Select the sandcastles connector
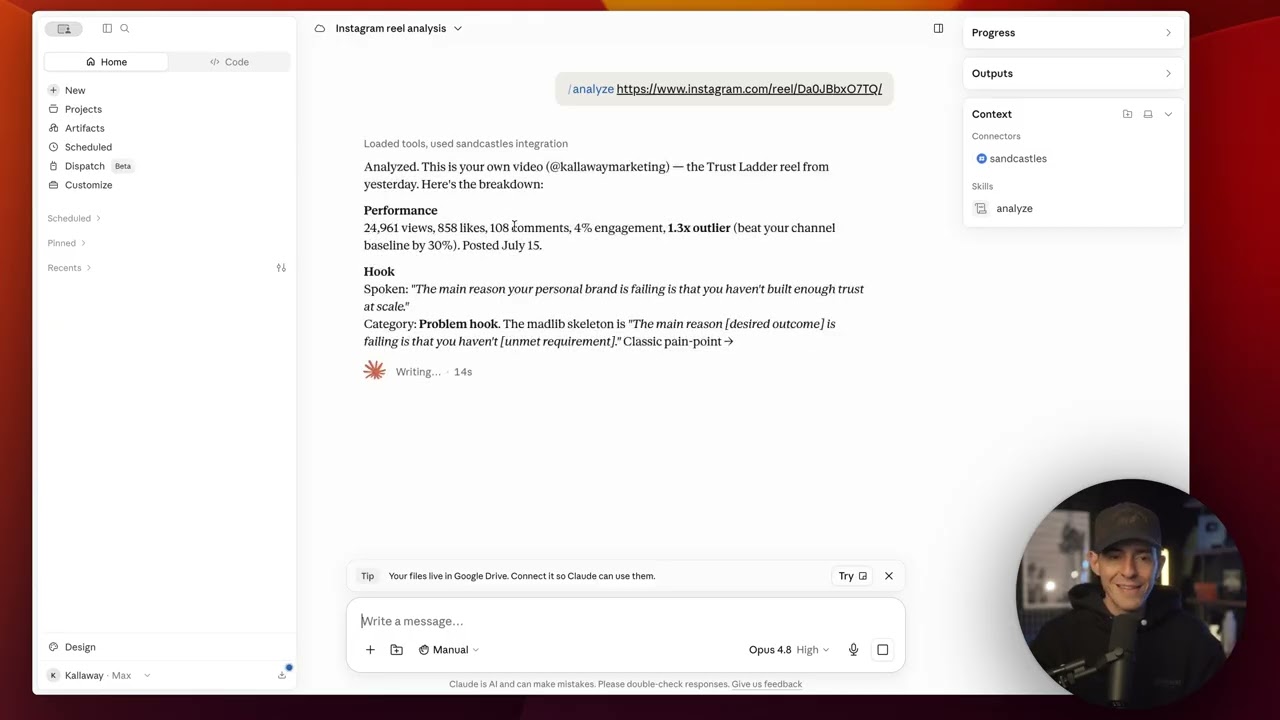The image size is (1280, 720). pyautogui.click(x=1011, y=159)
